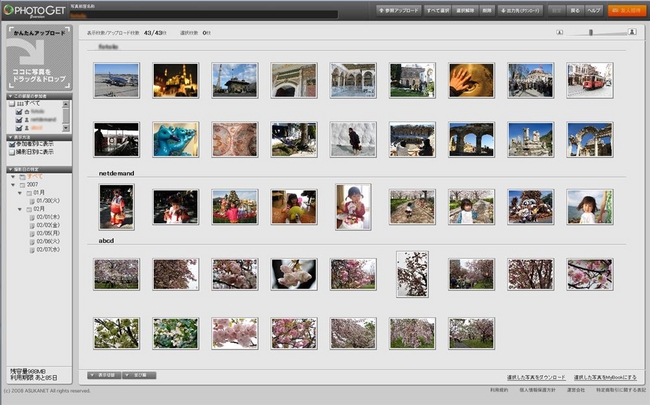Select the close-up pink blossom on black photo
The image size is (650, 405).
tap(294, 274)
